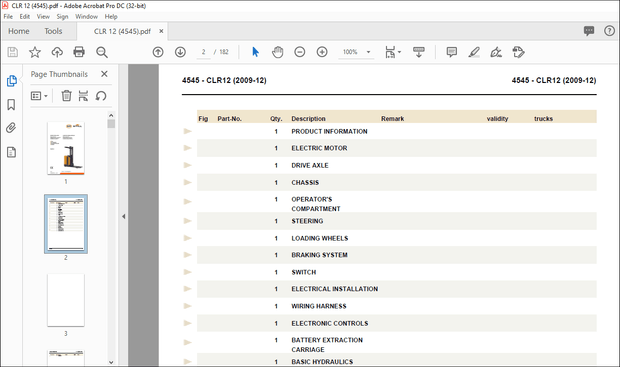Screen dimensions: 620x367
Task: Delete selected page with trash icon
Action: [x=66, y=96]
